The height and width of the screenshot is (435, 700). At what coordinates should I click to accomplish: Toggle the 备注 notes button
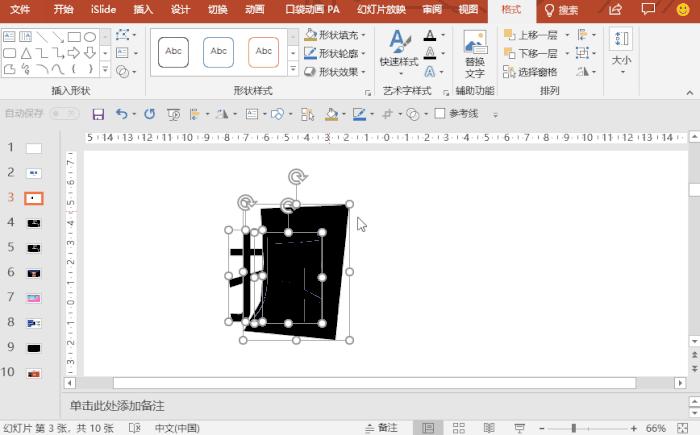(382, 428)
